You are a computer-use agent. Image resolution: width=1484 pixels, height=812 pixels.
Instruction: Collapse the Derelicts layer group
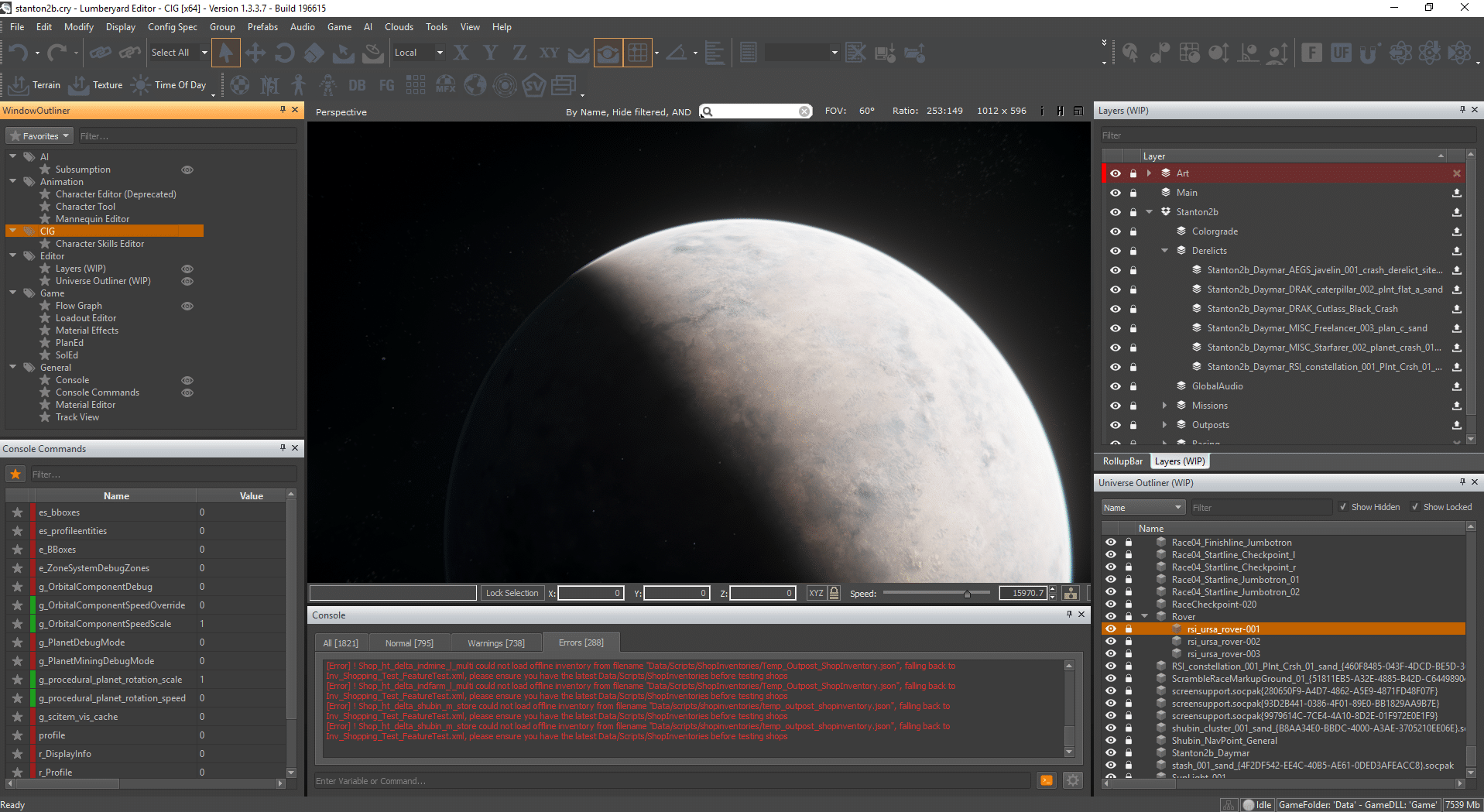point(1164,251)
